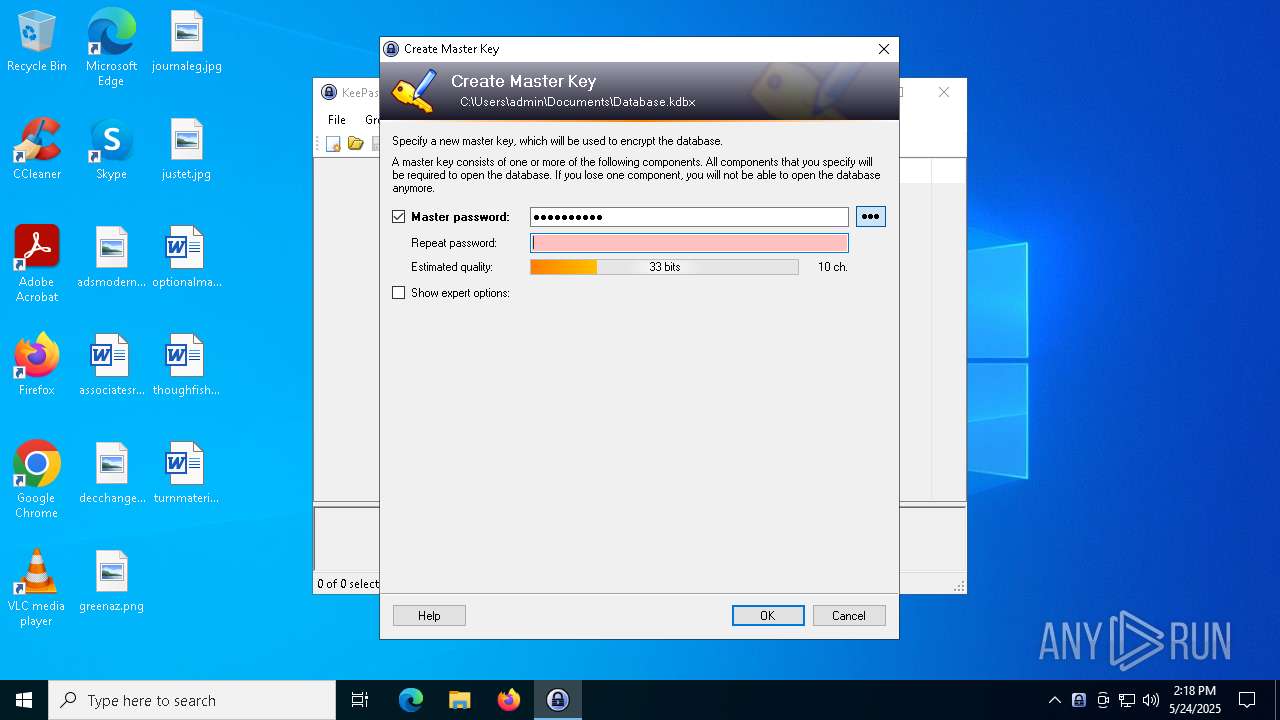Enable Show expert options checkbox
The width and height of the screenshot is (1280, 720).
coord(399,293)
